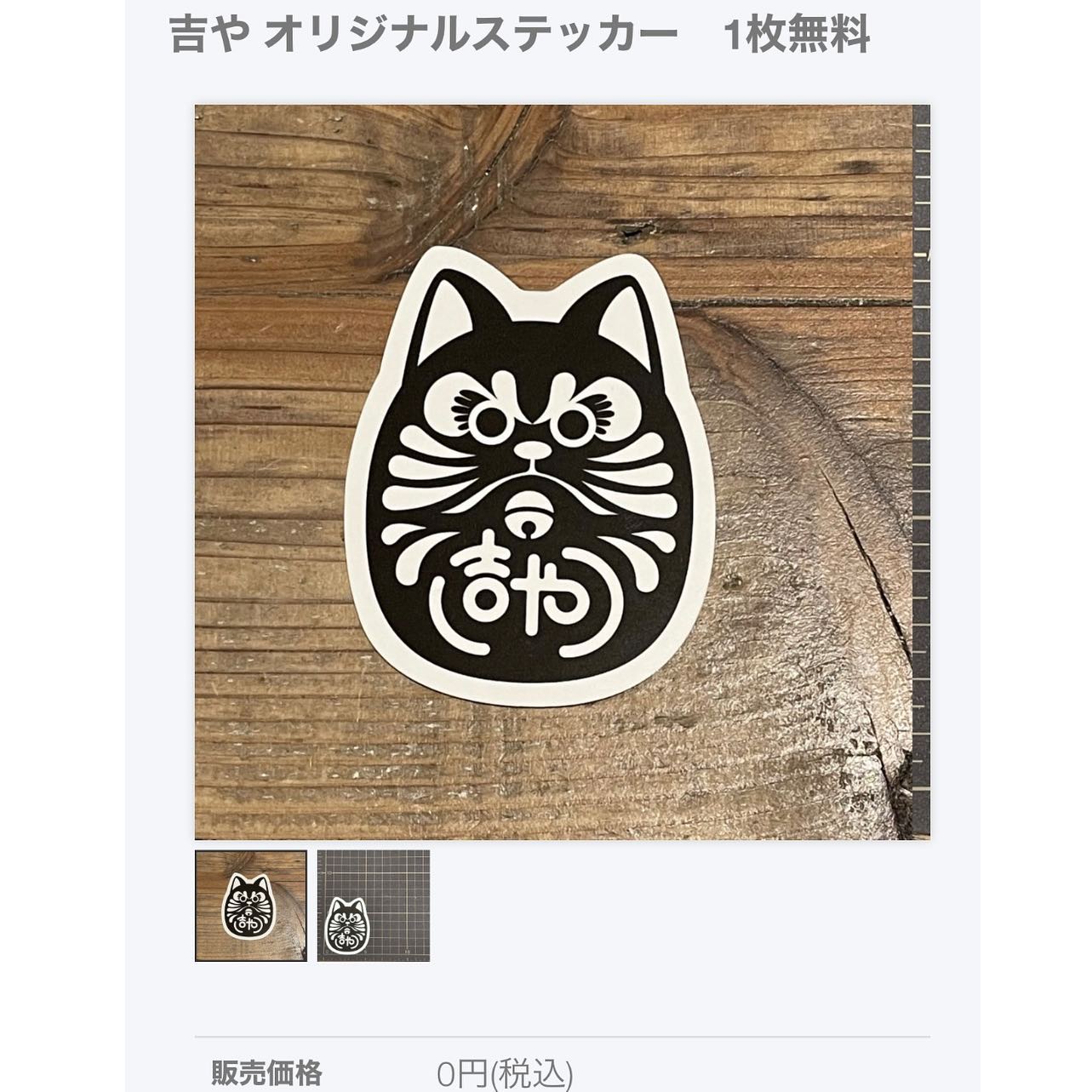Select the second grid-mat sticker thumbnail
Image resolution: width=1092 pixels, height=1092 pixels.
click(x=374, y=906)
